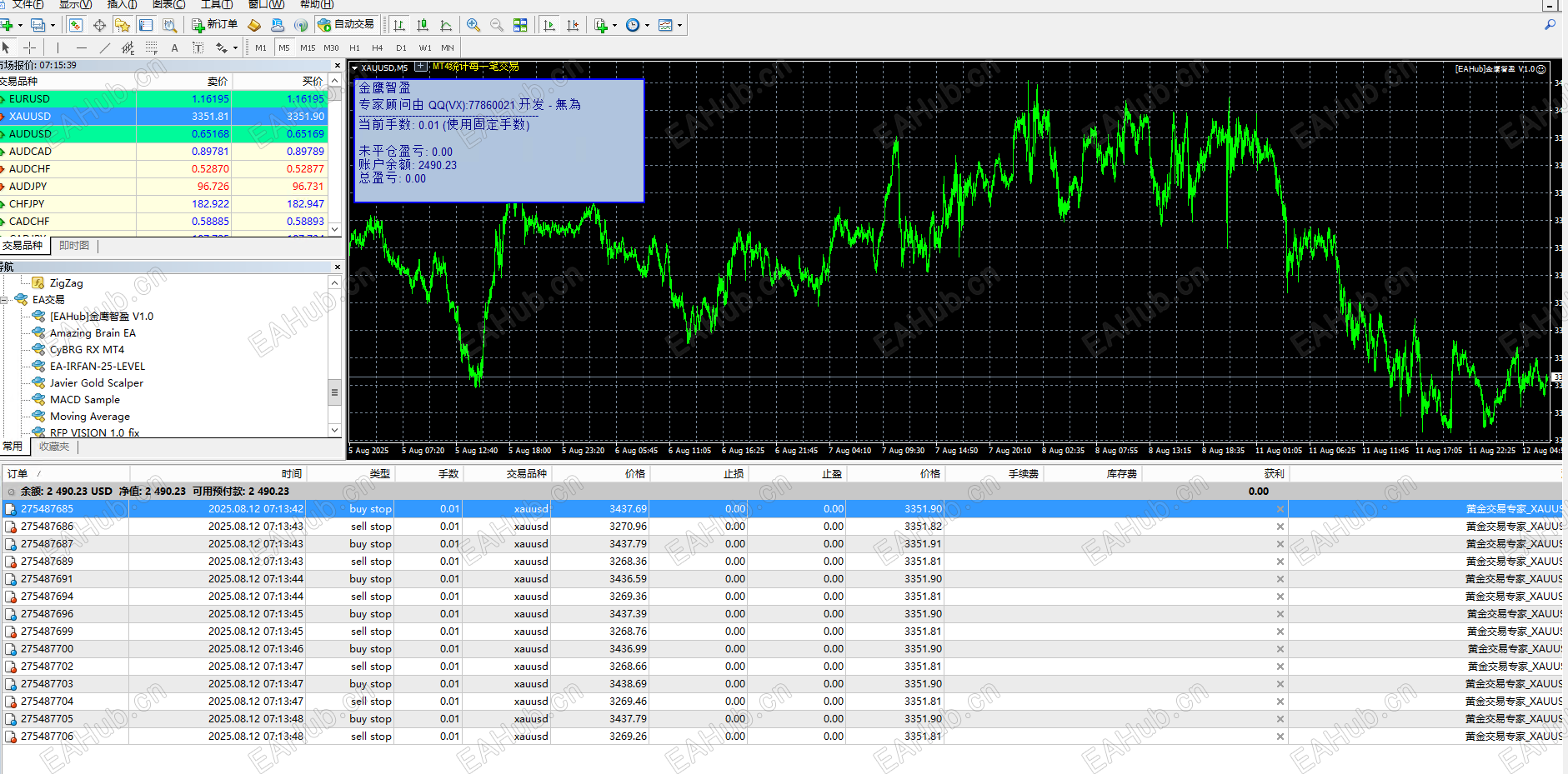Select the Fibonacci retracement tool
The height and width of the screenshot is (774, 1568).
click(x=151, y=47)
